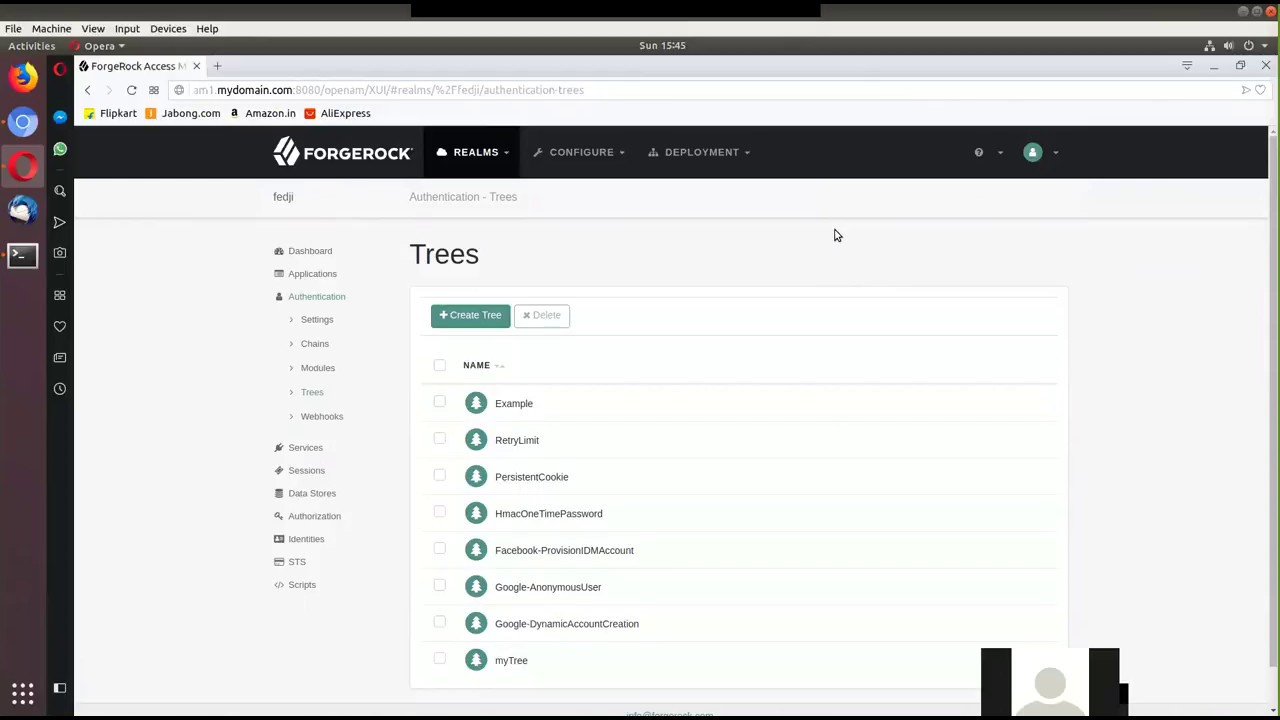Image resolution: width=1280 pixels, height=720 pixels.
Task: Click the RetryLimit tree icon
Action: click(476, 440)
